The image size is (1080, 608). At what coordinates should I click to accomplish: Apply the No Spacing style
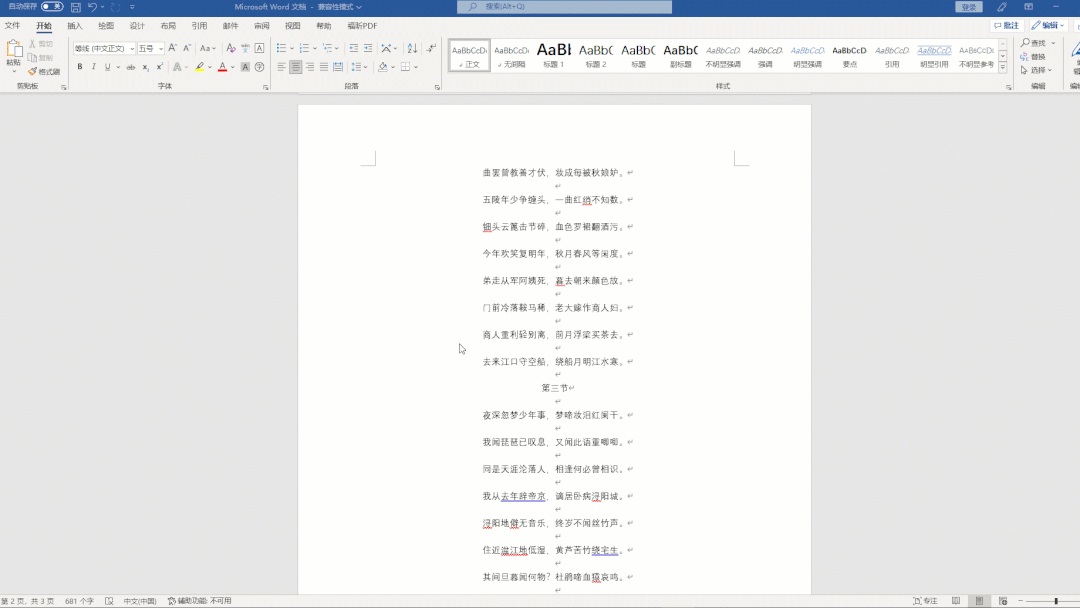[512, 55]
